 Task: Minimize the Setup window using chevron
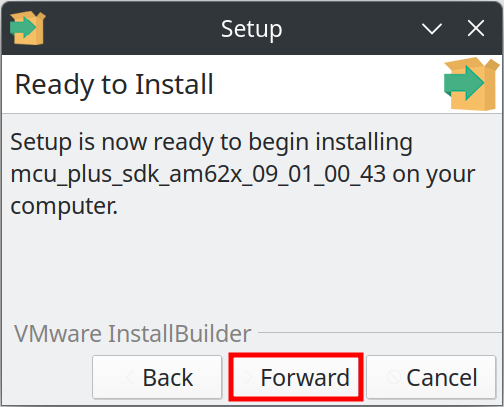432,29
